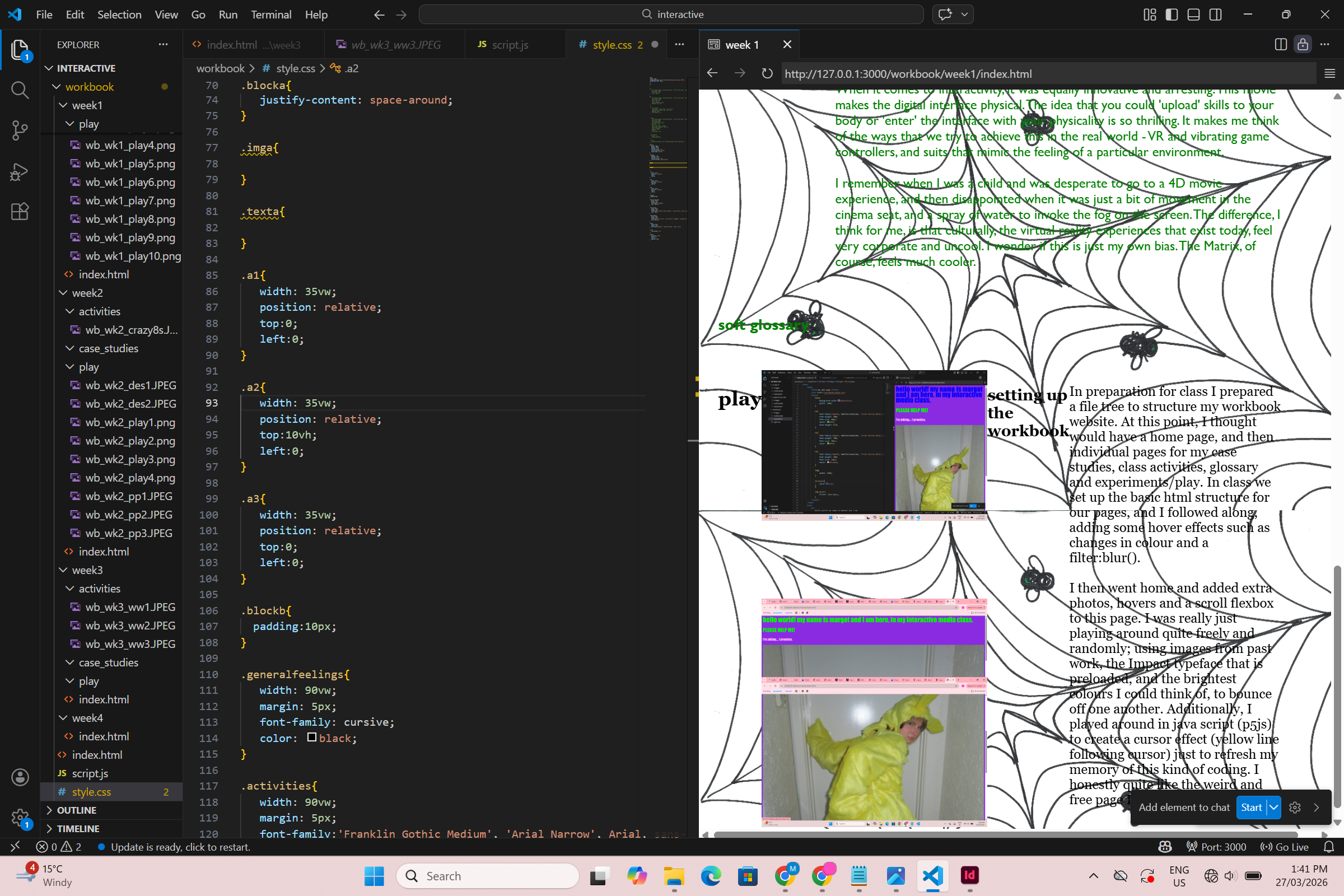Open the Search view in activity bar
1344x896 pixels.
pyautogui.click(x=20, y=90)
